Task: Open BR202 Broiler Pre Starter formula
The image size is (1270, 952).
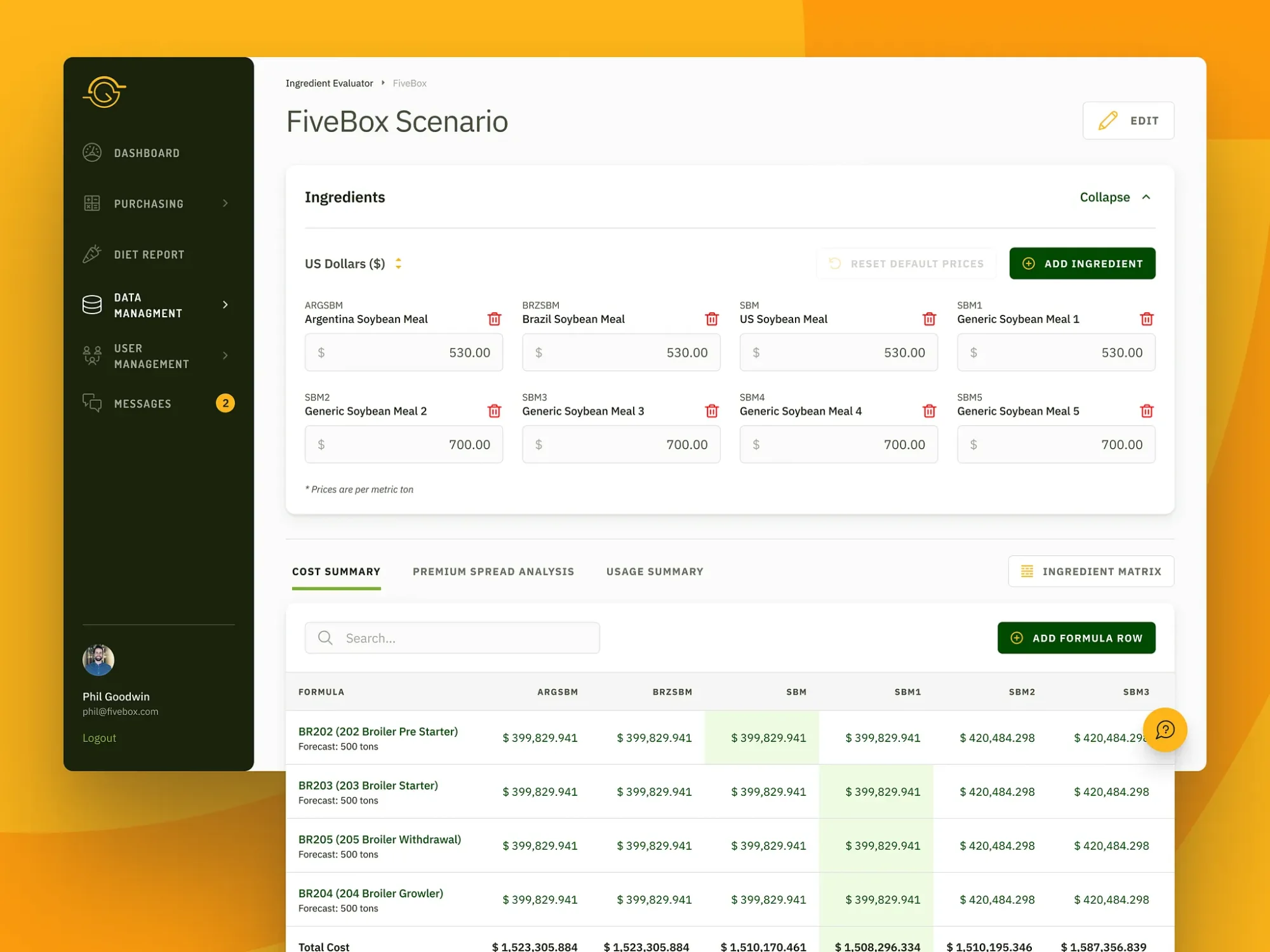Action: (x=378, y=731)
